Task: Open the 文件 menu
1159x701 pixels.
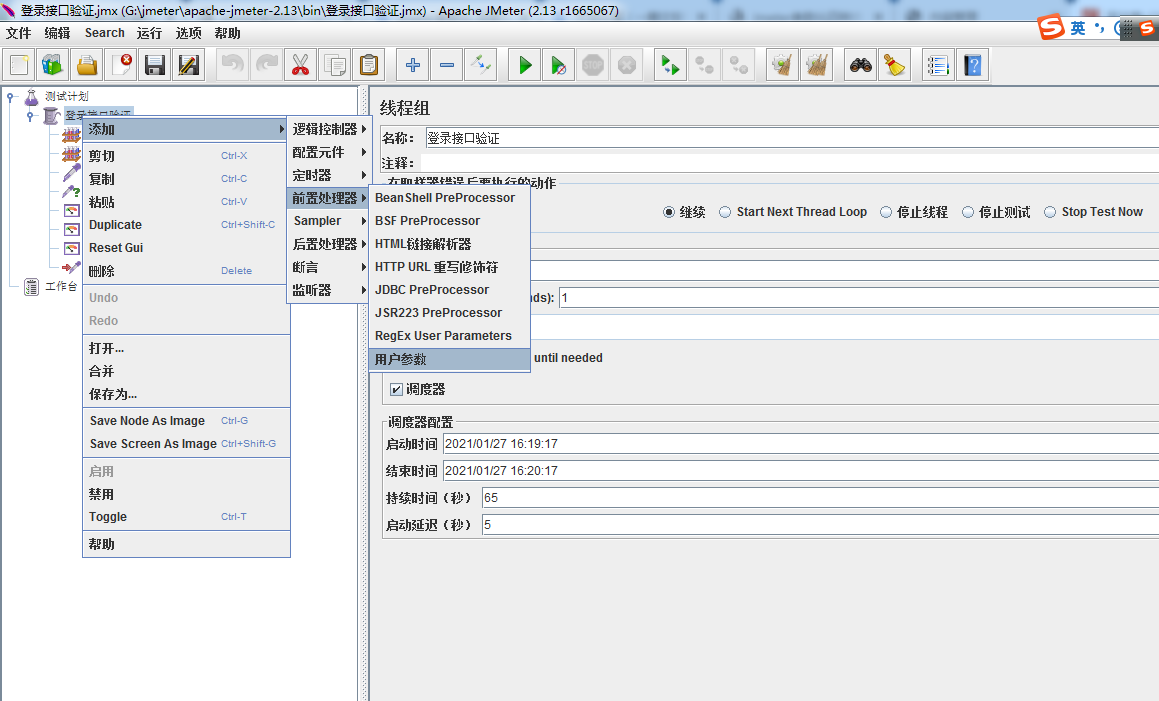Action: (x=18, y=33)
